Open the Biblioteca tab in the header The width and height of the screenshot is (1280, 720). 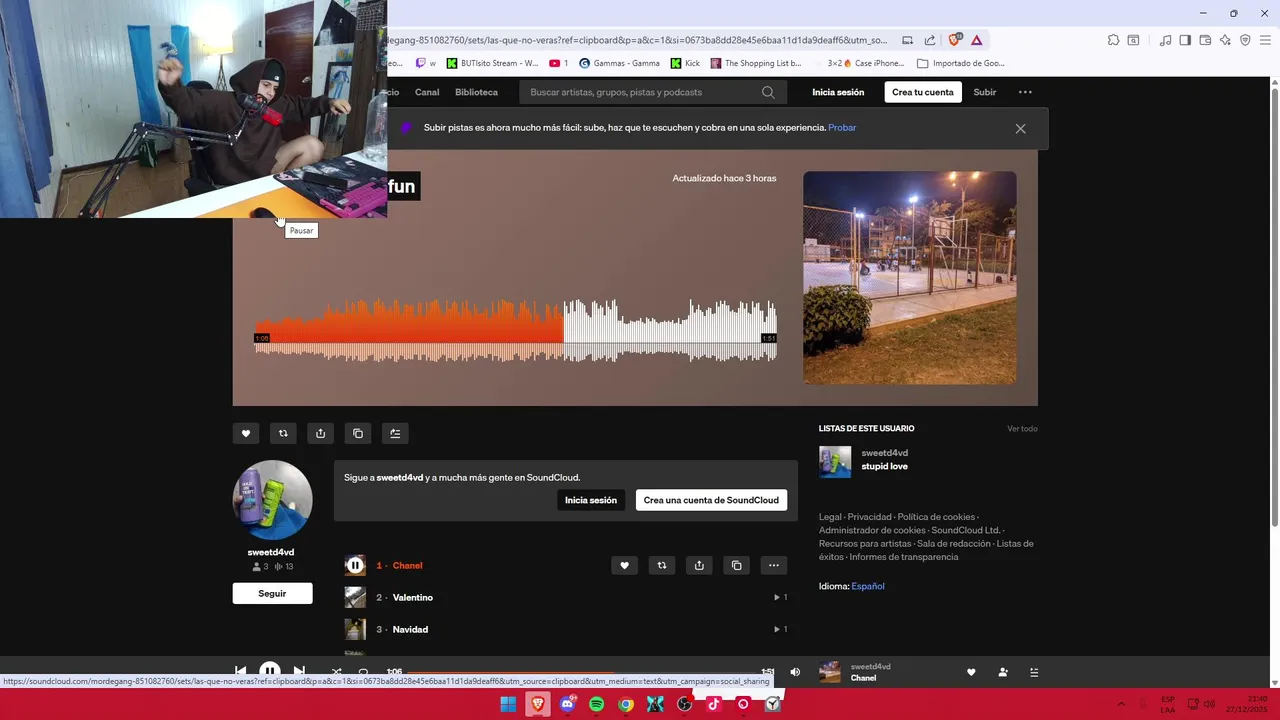(x=476, y=92)
